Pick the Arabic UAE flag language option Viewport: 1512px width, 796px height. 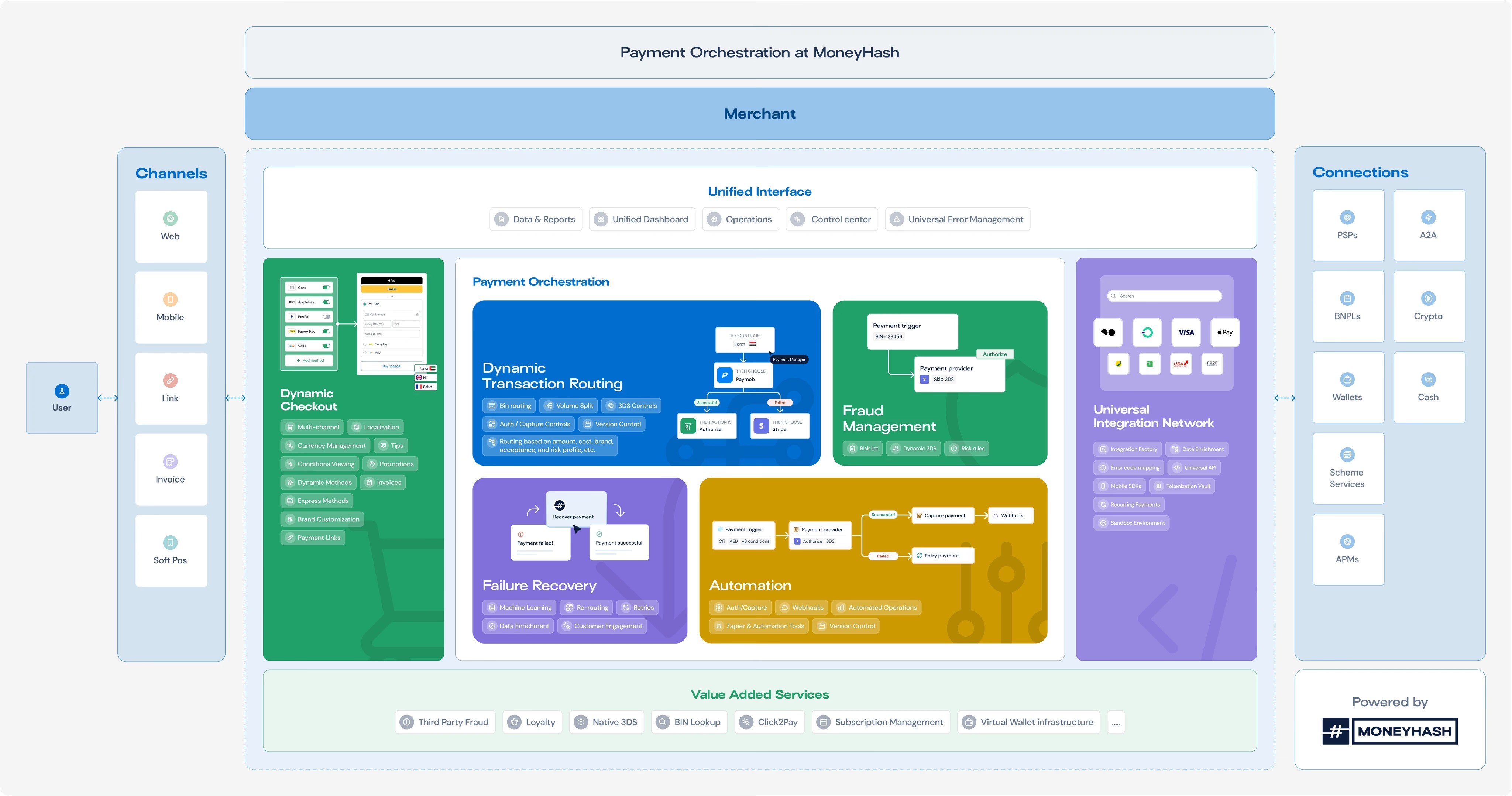[x=425, y=368]
